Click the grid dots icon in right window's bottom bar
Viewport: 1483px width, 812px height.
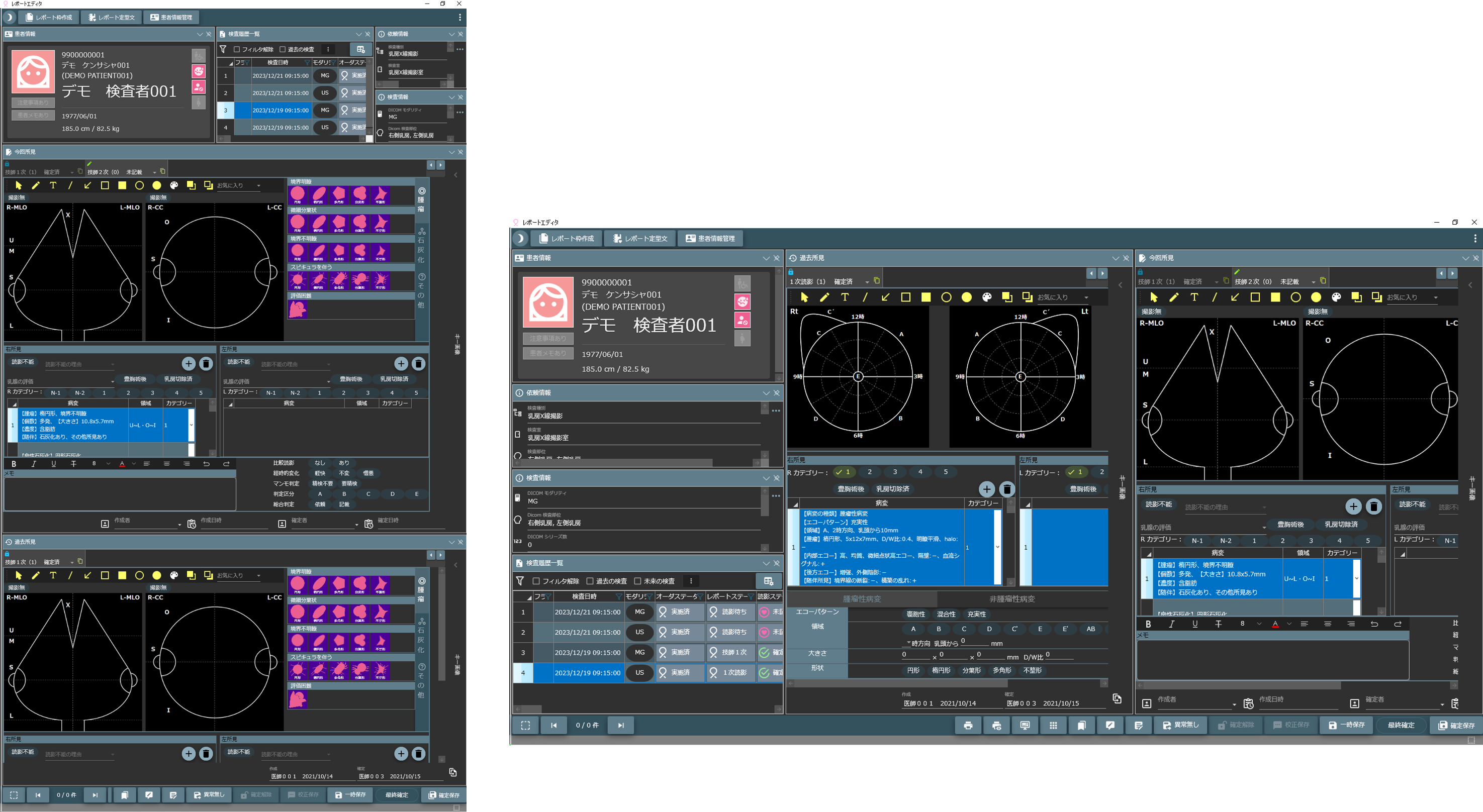point(1054,725)
